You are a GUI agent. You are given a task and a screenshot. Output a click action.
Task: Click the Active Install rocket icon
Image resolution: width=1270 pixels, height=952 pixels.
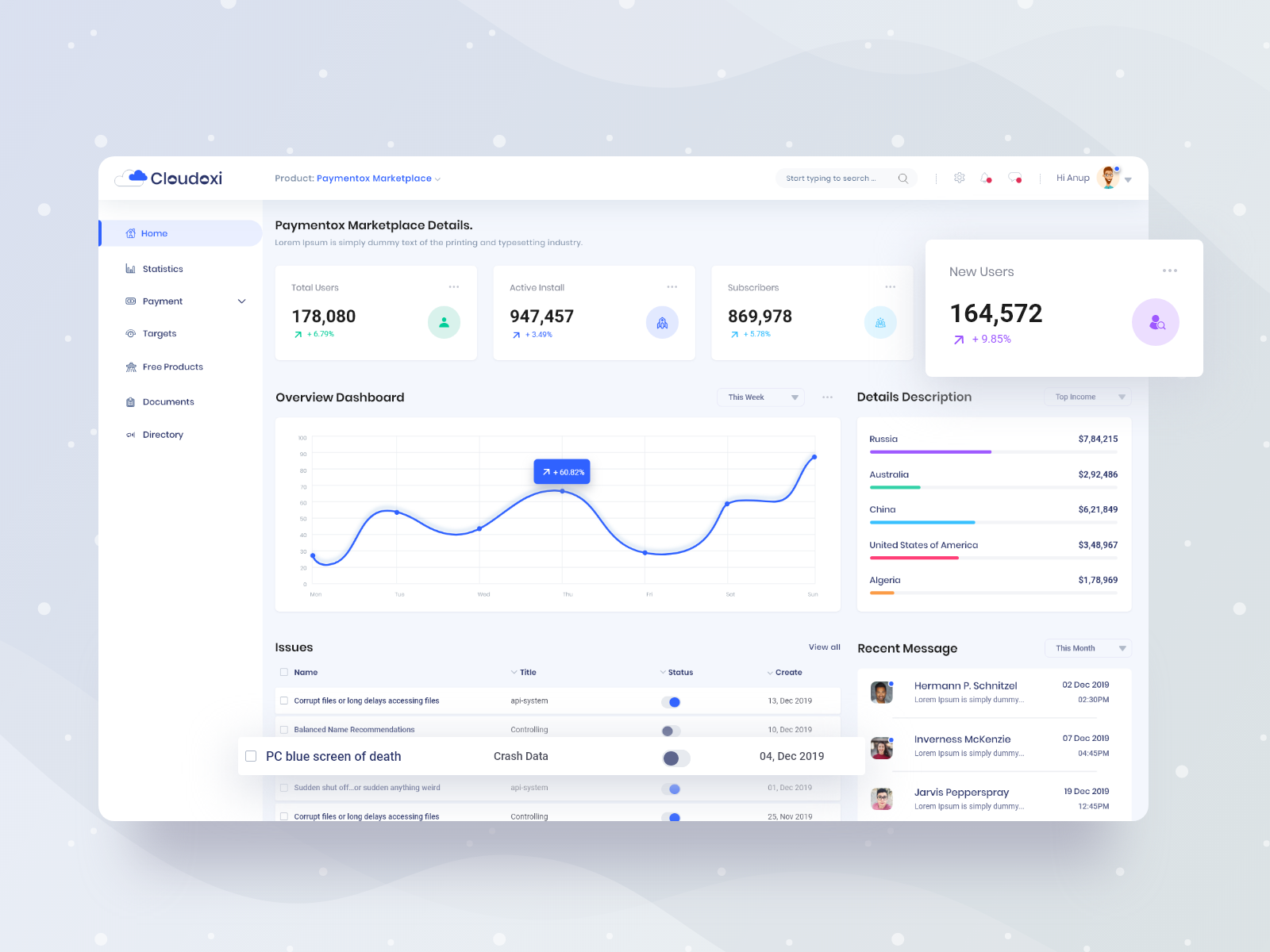click(x=662, y=322)
